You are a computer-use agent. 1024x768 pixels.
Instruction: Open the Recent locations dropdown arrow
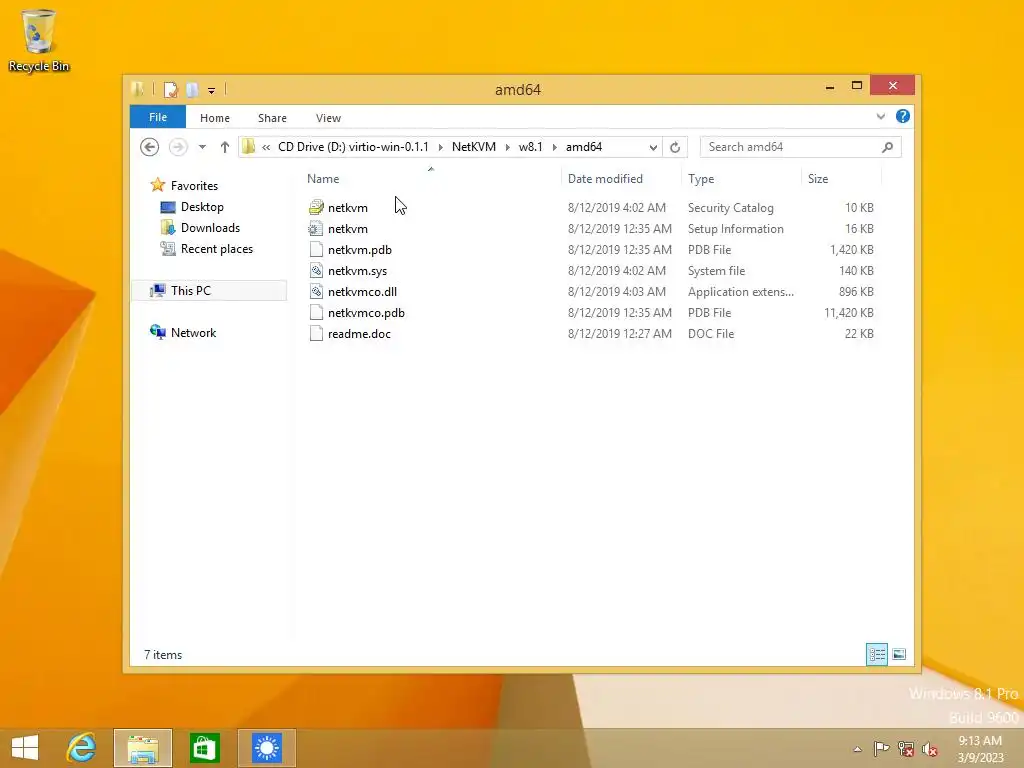(x=202, y=147)
